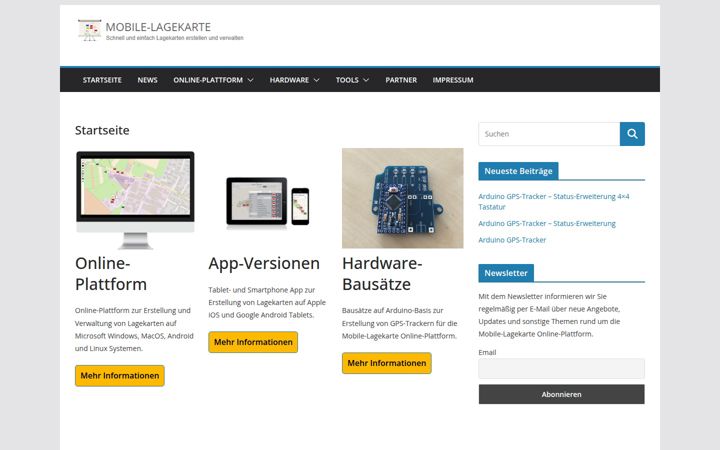Click the Neueste Beiträge widget title
Viewport: 720px width, 450px height.
[x=518, y=171]
